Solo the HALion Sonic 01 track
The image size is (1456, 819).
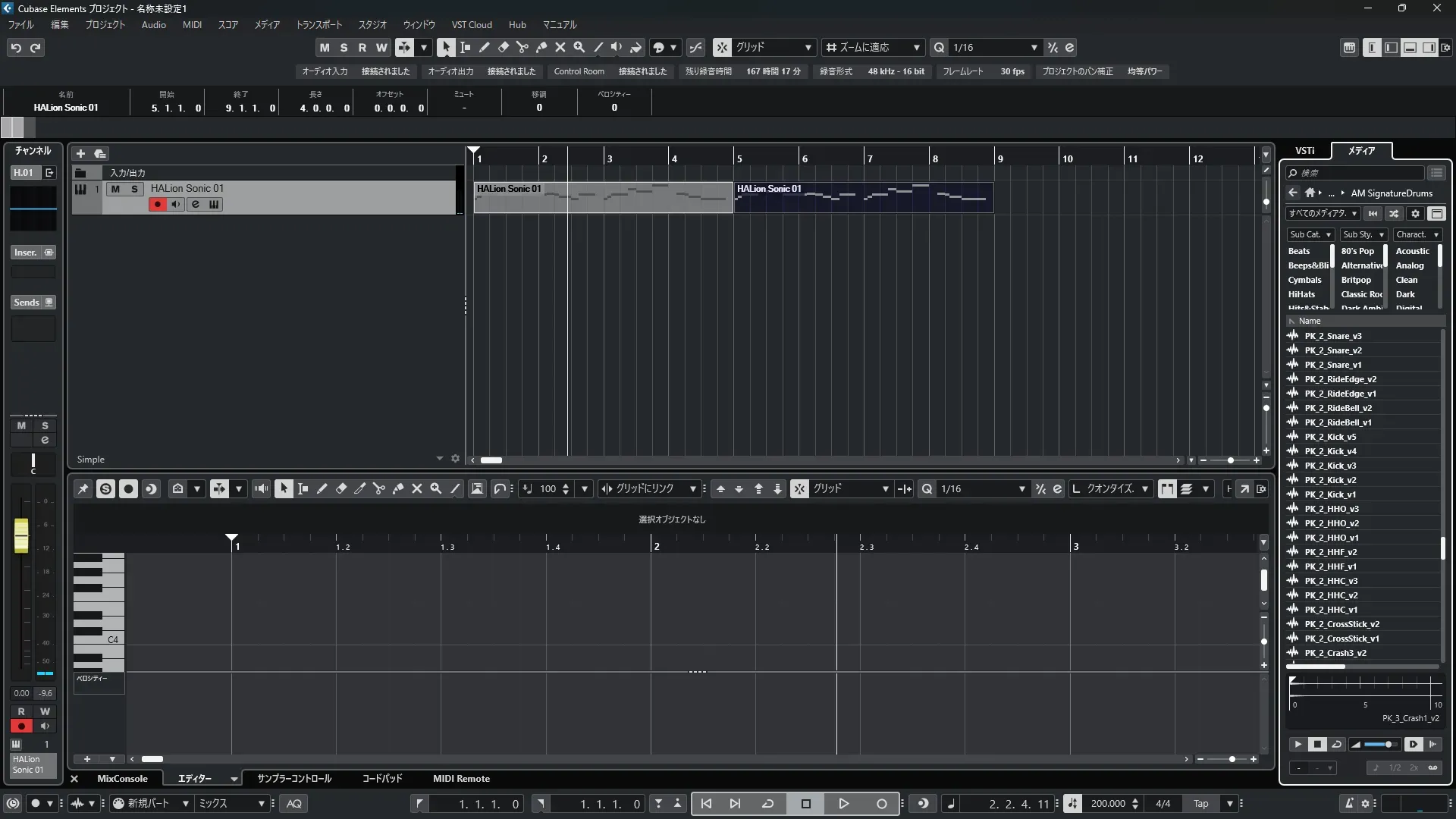pyautogui.click(x=134, y=189)
